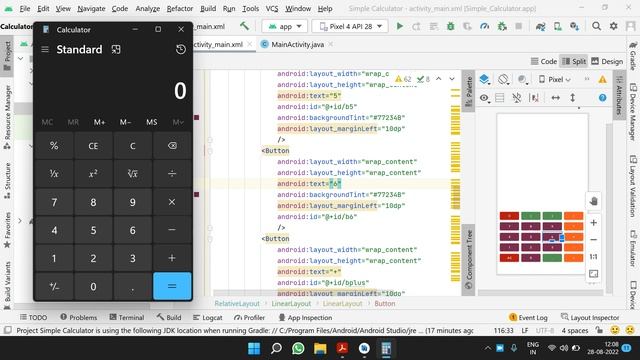Click color swatch beside first backgroundTint line

click(197, 118)
